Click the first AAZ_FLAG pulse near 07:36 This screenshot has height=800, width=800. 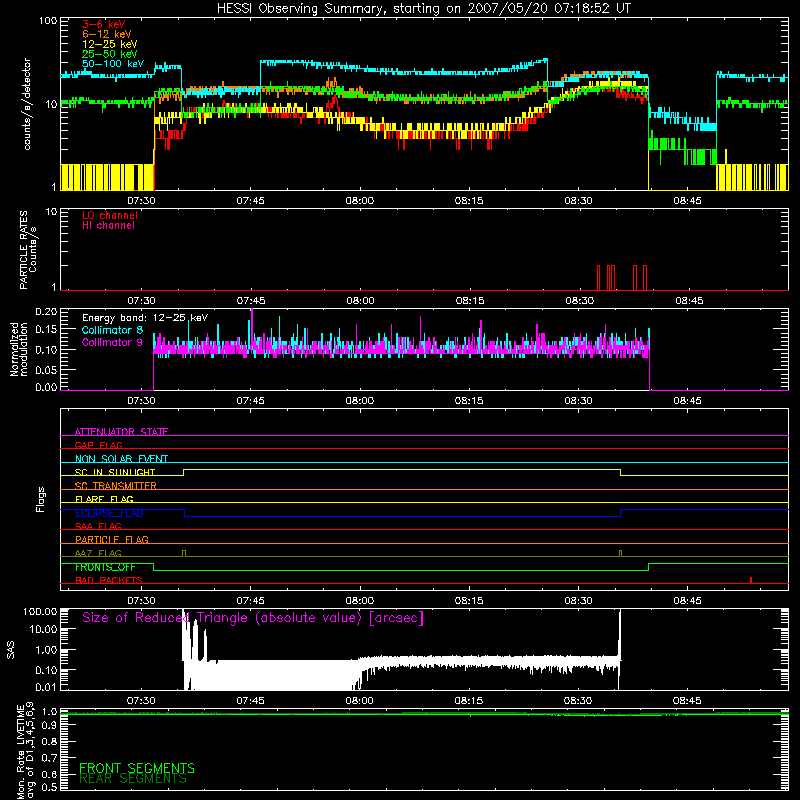[184, 554]
